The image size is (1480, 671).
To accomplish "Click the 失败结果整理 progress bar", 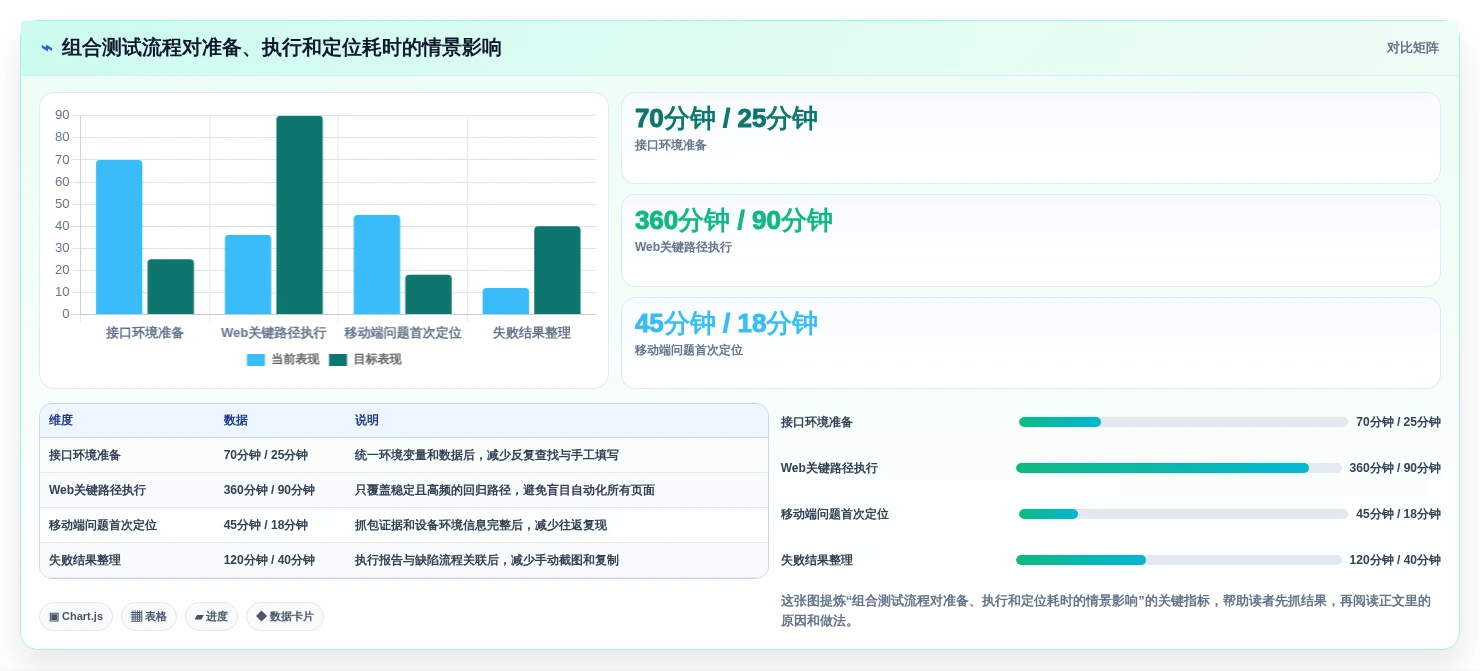I will [x=1179, y=560].
